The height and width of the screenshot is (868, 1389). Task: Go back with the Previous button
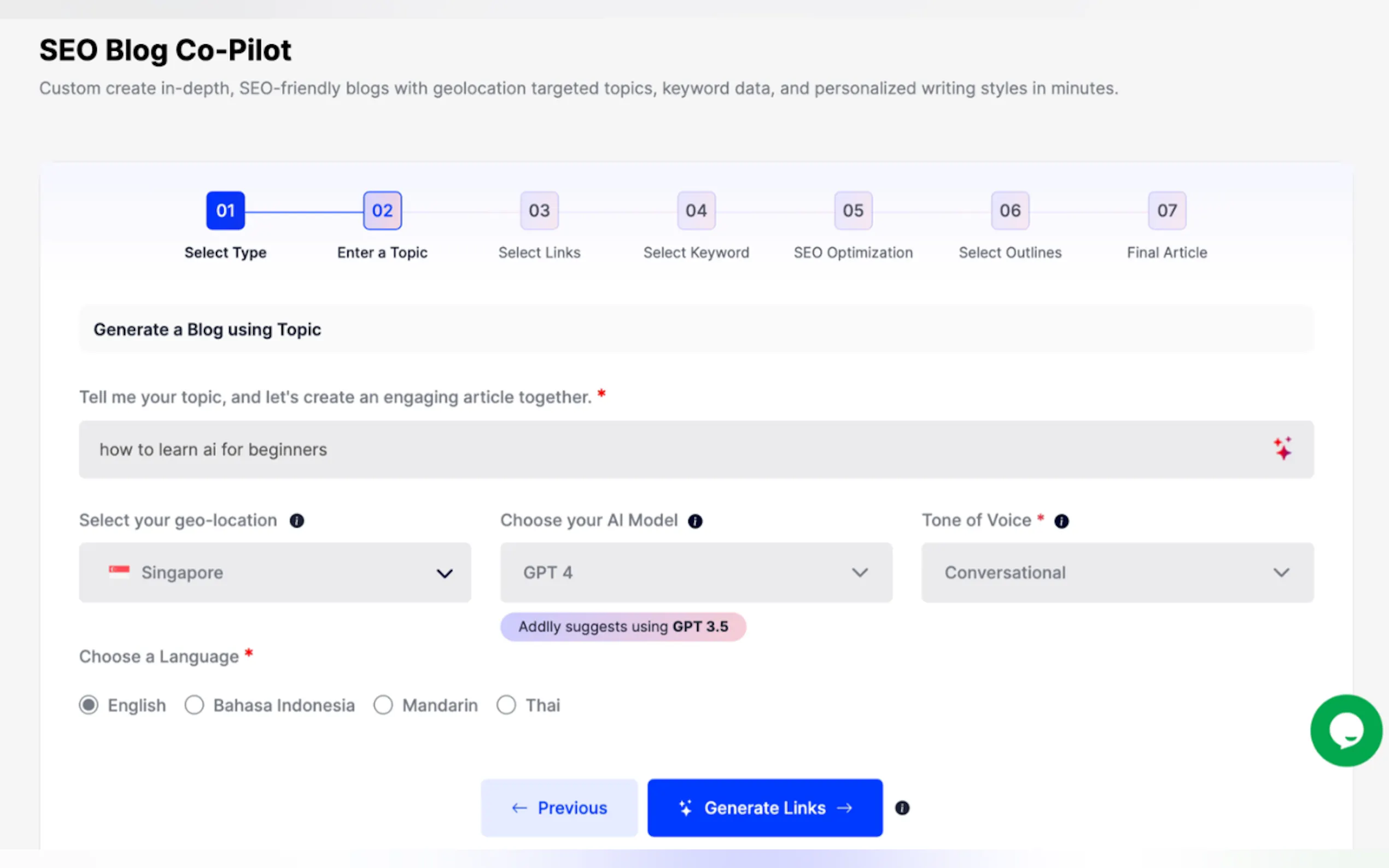[x=559, y=808]
